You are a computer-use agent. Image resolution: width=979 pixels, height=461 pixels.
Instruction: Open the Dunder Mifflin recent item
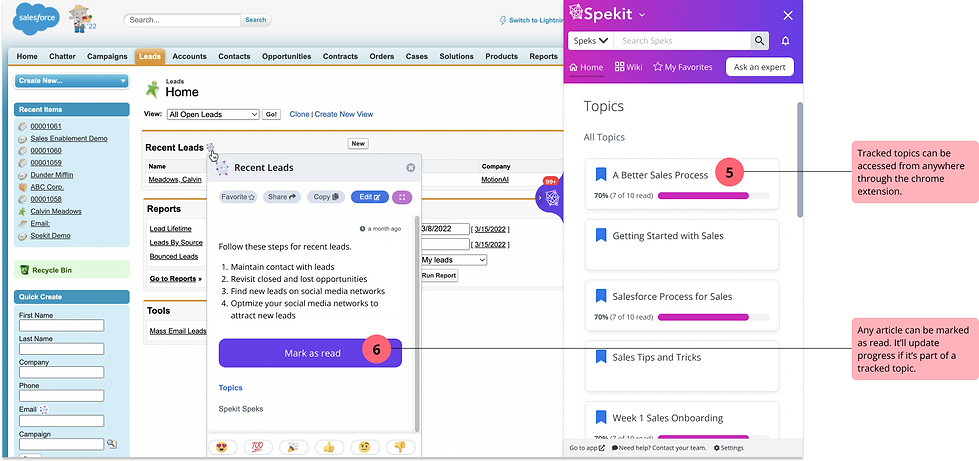pyautogui.click(x=52, y=175)
